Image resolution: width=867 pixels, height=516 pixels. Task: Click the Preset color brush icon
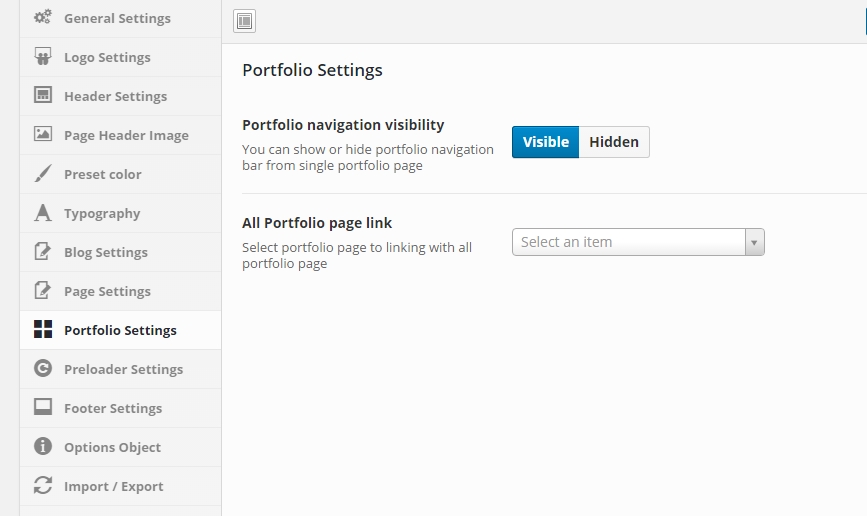(43, 173)
